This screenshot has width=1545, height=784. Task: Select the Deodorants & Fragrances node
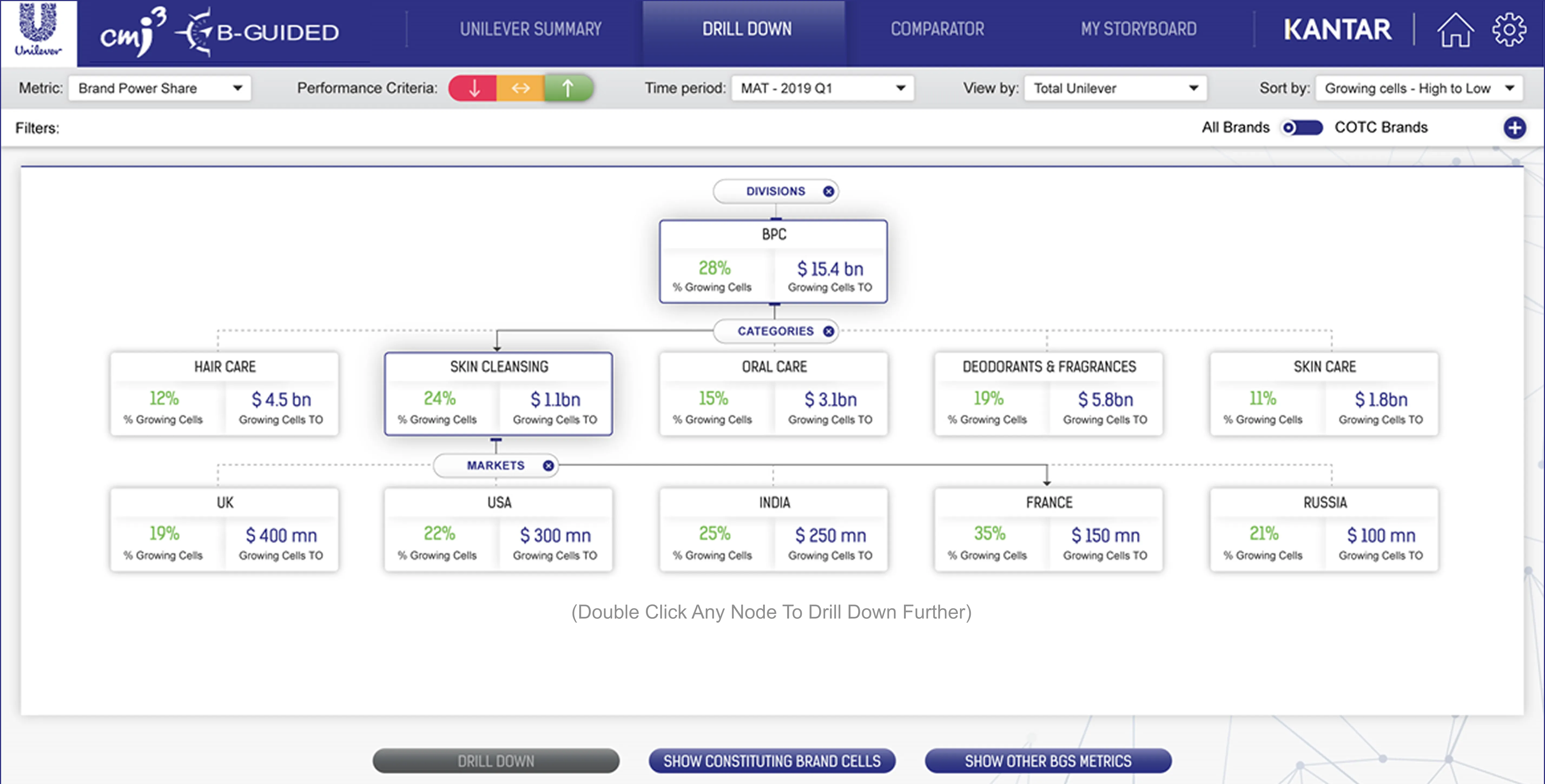click(x=1048, y=394)
